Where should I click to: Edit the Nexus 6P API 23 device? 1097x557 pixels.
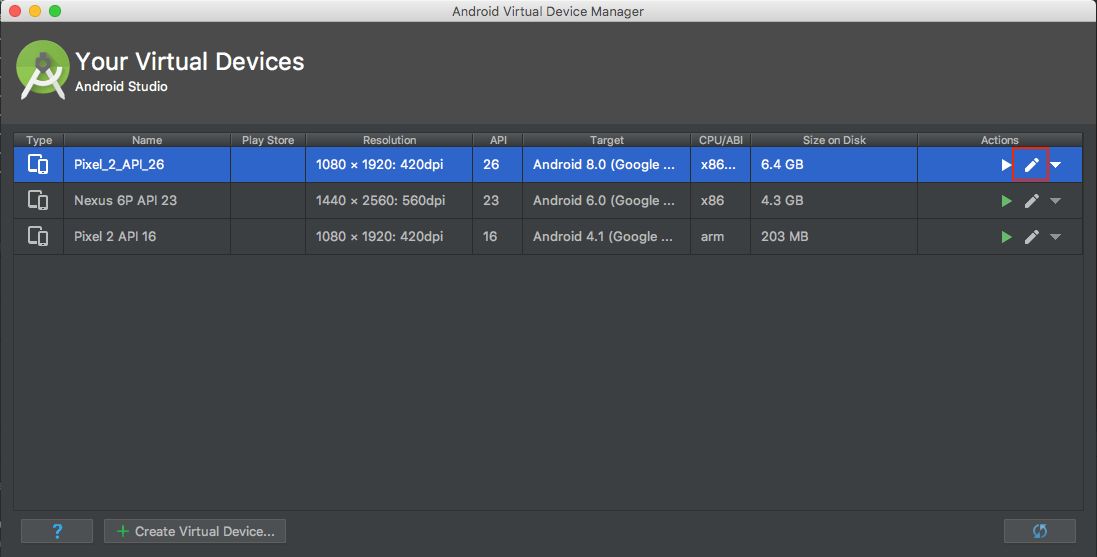click(1031, 202)
